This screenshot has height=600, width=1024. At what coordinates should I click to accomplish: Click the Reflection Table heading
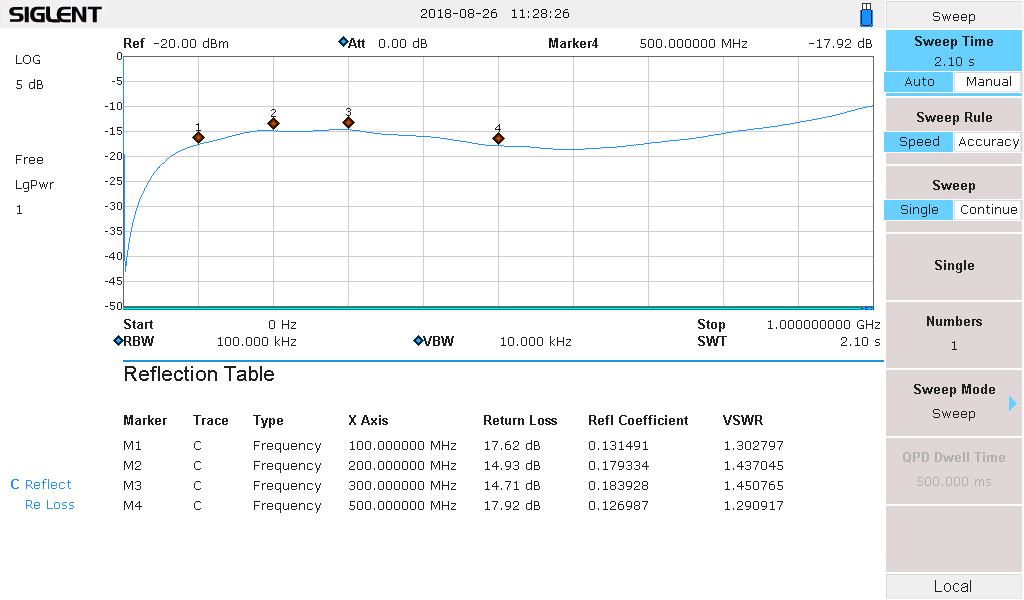[x=199, y=374]
